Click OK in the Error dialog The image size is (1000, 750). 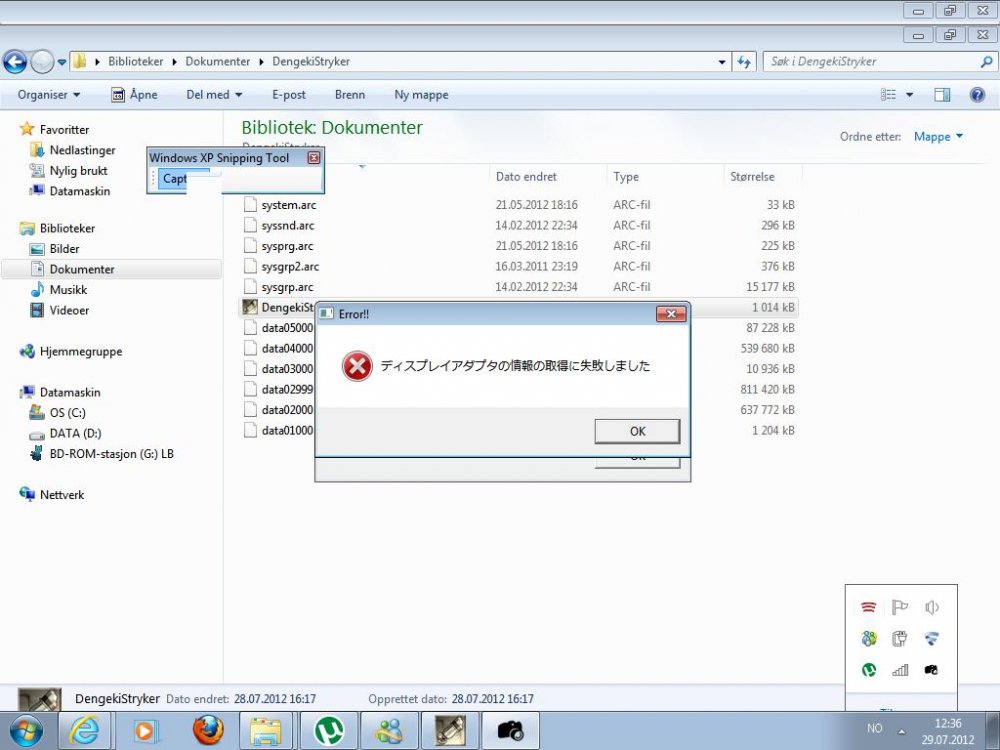[637, 431]
